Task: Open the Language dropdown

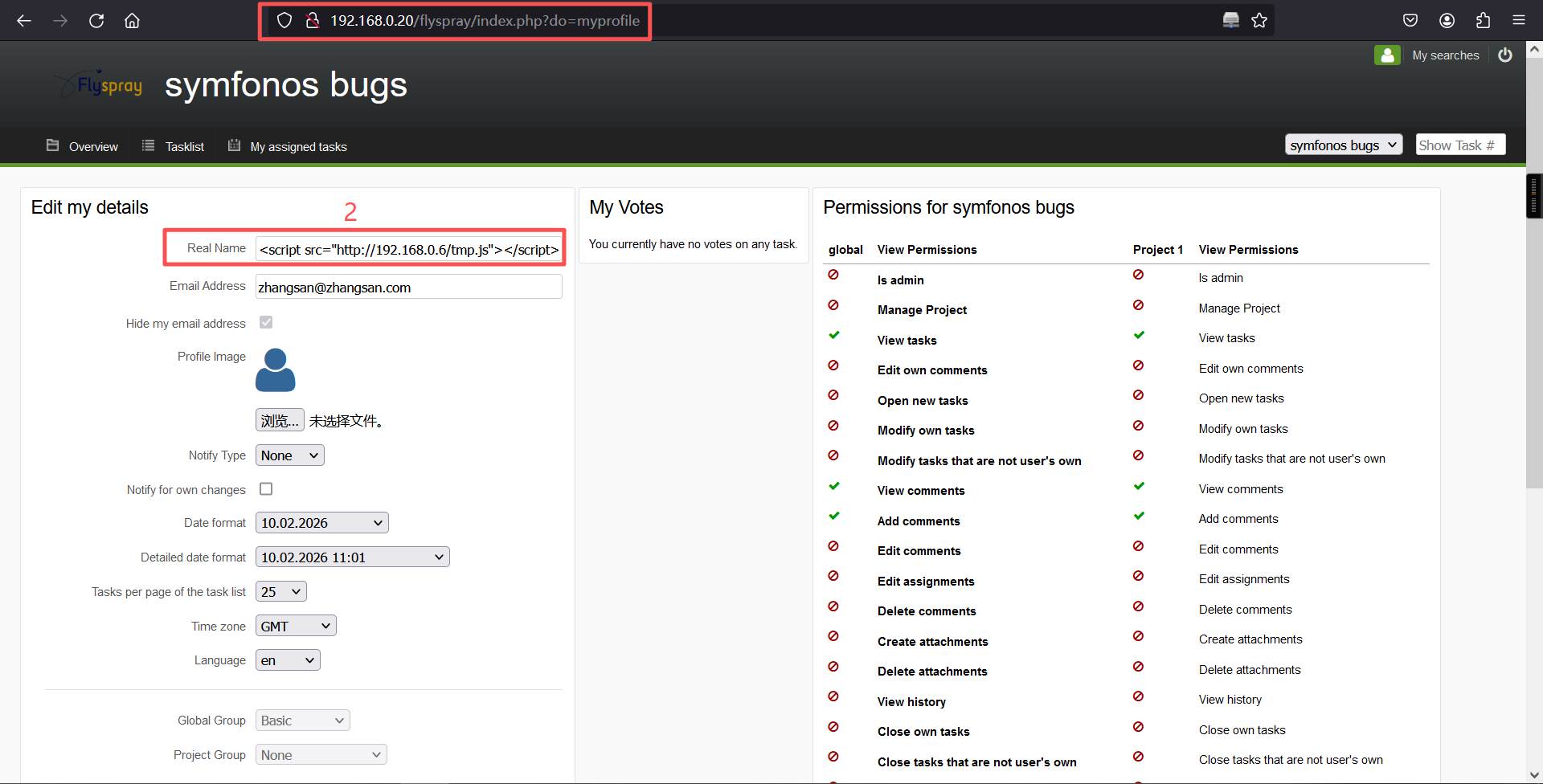Action: (x=288, y=660)
